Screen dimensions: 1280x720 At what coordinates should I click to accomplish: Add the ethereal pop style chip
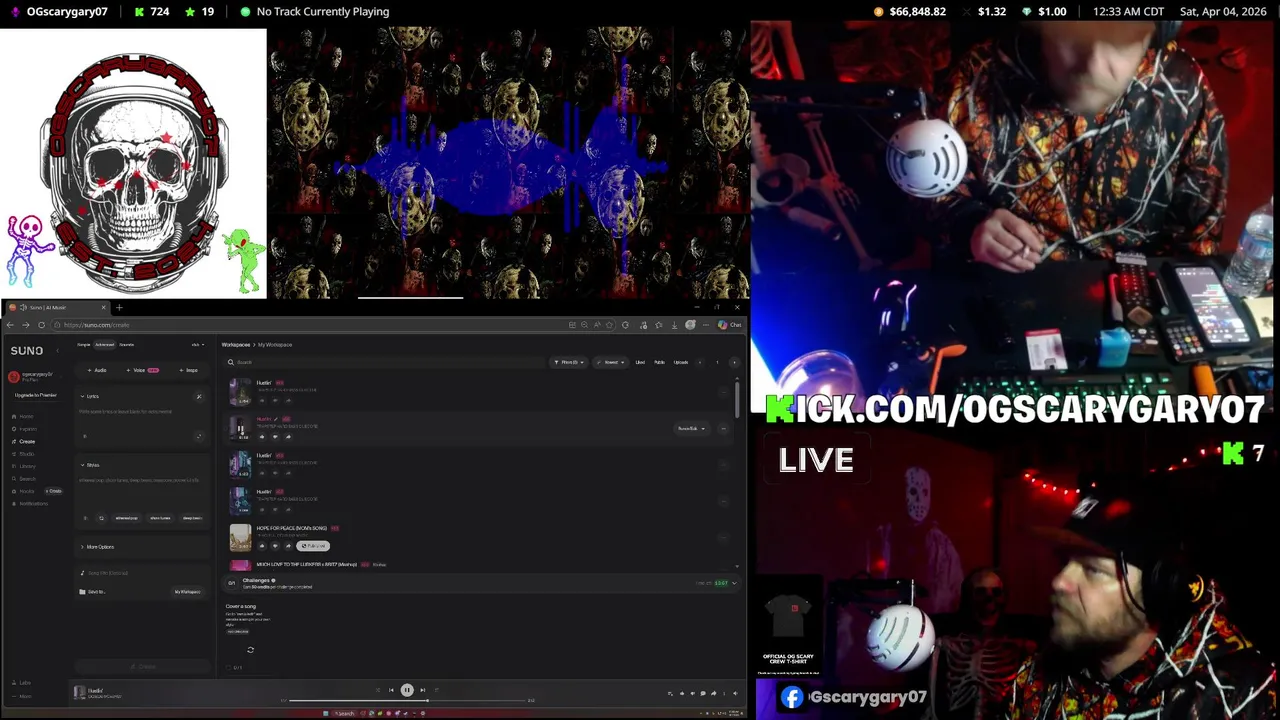tap(126, 518)
